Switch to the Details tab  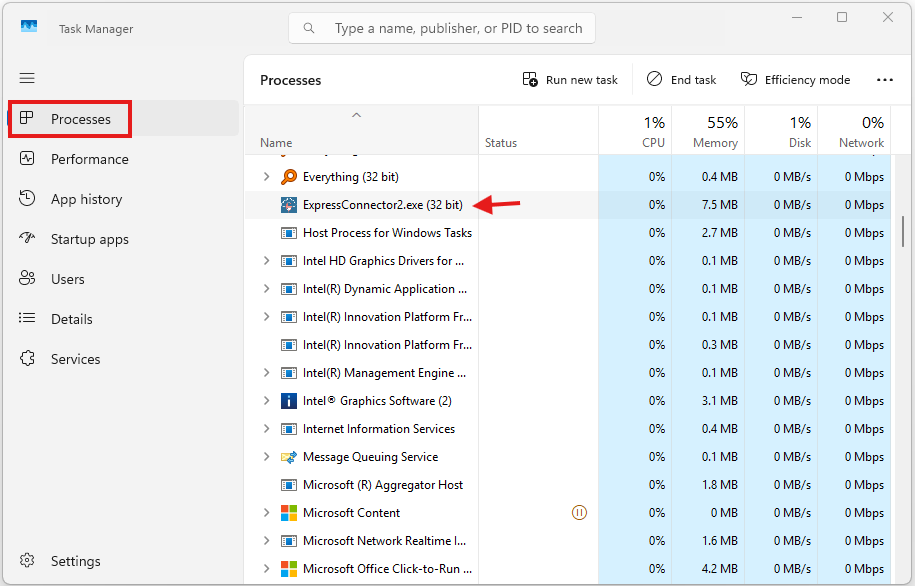point(72,319)
